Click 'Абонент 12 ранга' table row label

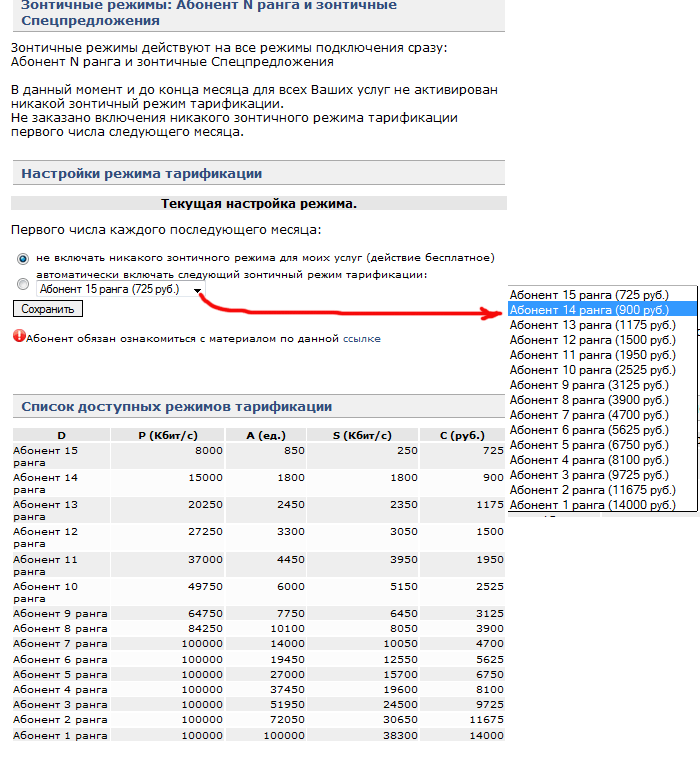pyautogui.click(x=62, y=538)
